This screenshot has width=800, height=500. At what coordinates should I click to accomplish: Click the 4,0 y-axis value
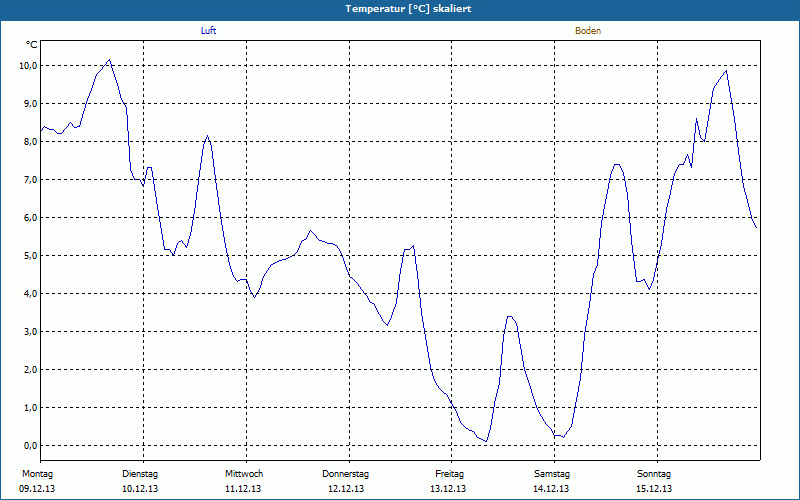[31, 293]
